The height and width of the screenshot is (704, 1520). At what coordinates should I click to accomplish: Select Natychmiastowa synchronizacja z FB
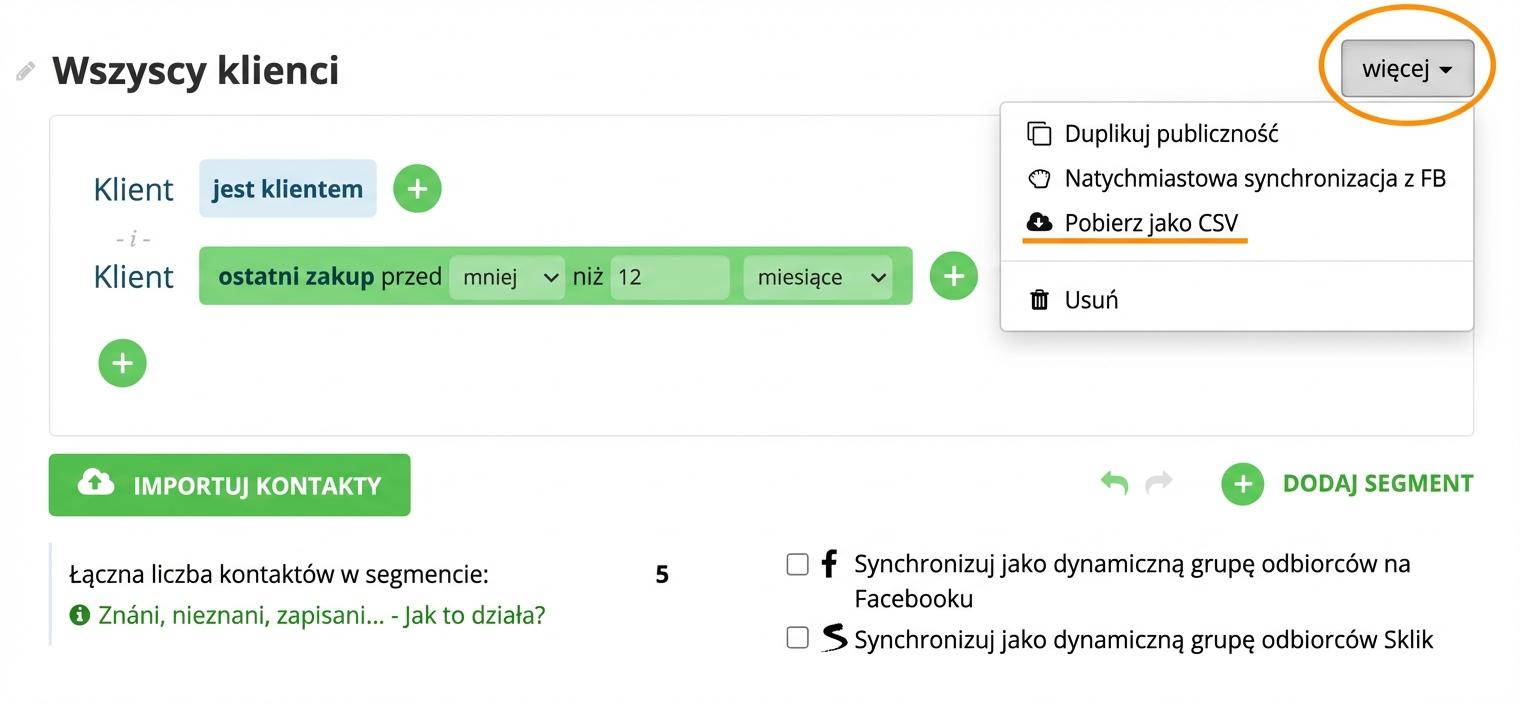tap(1254, 179)
